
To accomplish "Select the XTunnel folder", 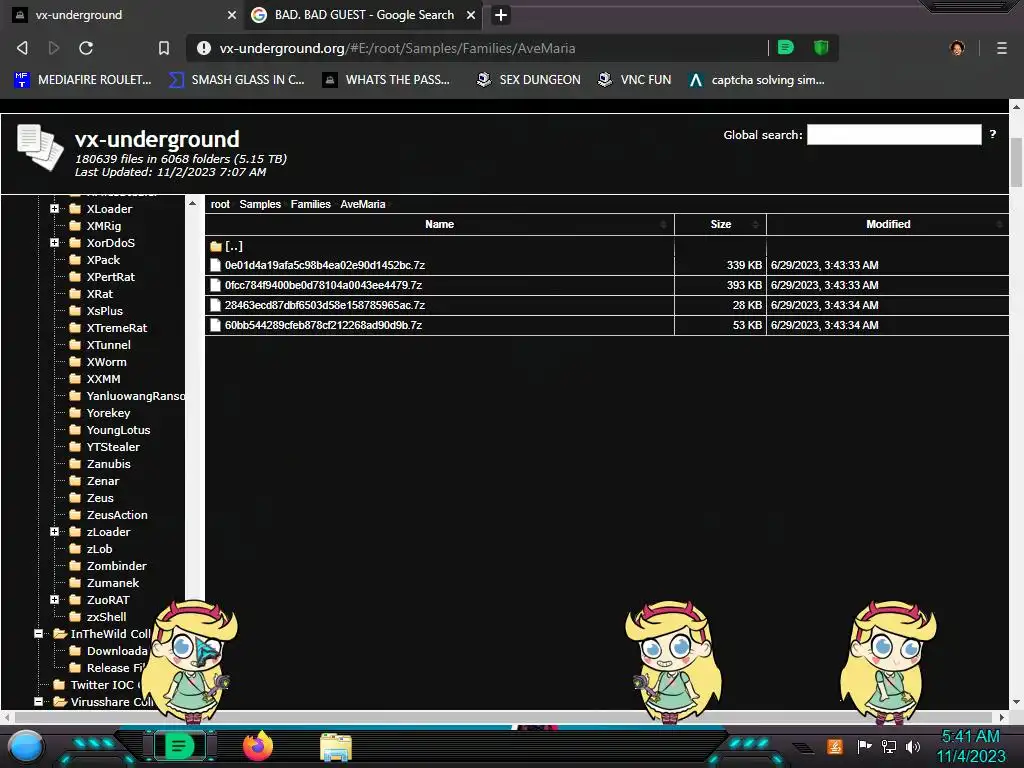I will coord(101,345).
